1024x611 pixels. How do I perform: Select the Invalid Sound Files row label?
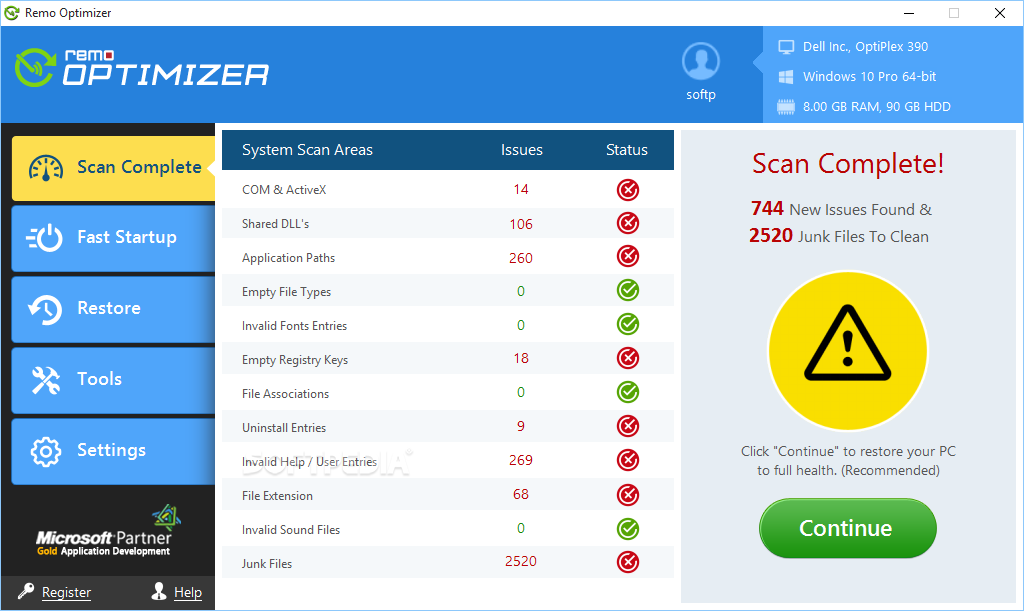tap(291, 529)
